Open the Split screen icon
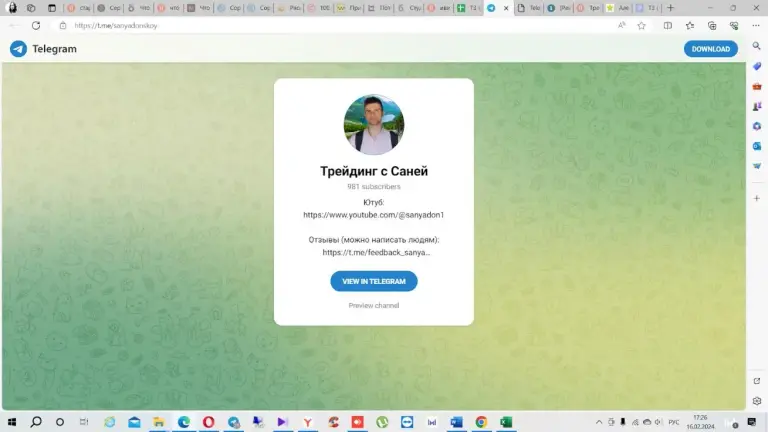 tap(668, 25)
